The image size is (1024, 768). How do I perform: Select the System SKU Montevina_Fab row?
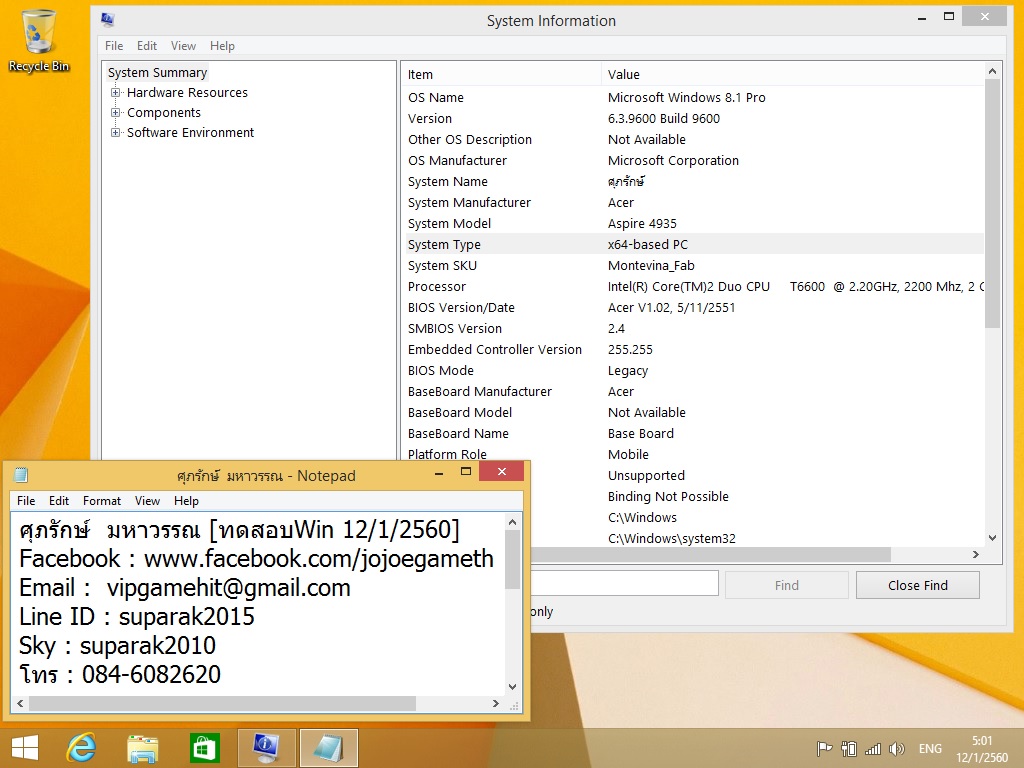[694, 265]
